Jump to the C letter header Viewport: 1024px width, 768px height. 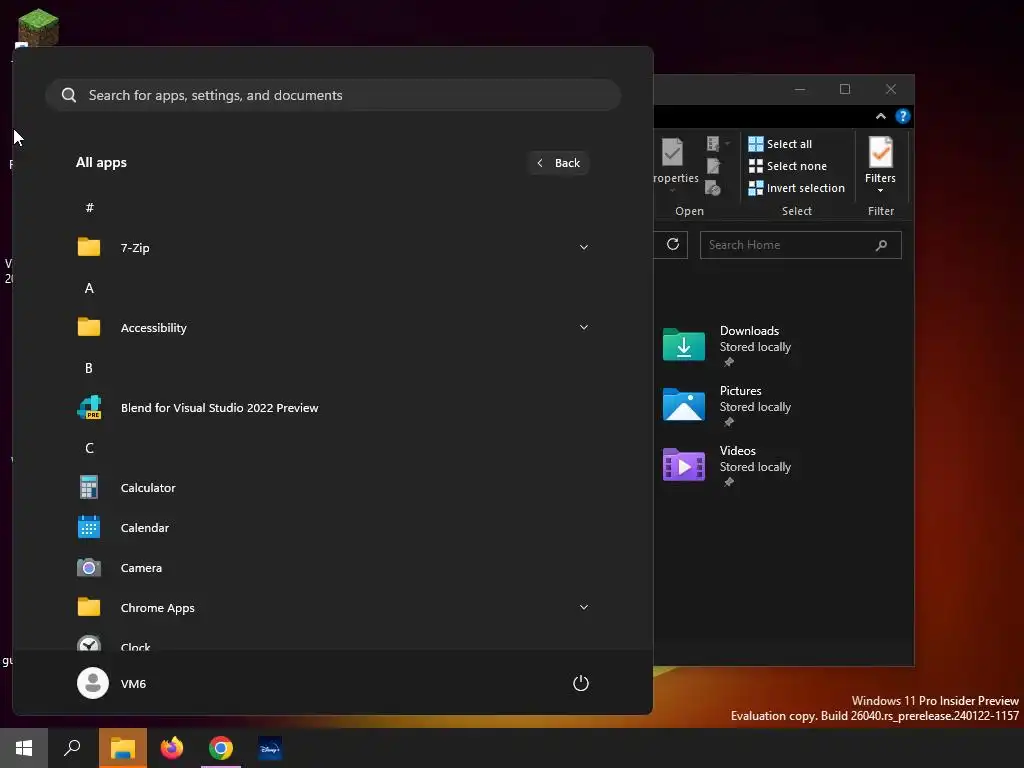pyautogui.click(x=89, y=448)
